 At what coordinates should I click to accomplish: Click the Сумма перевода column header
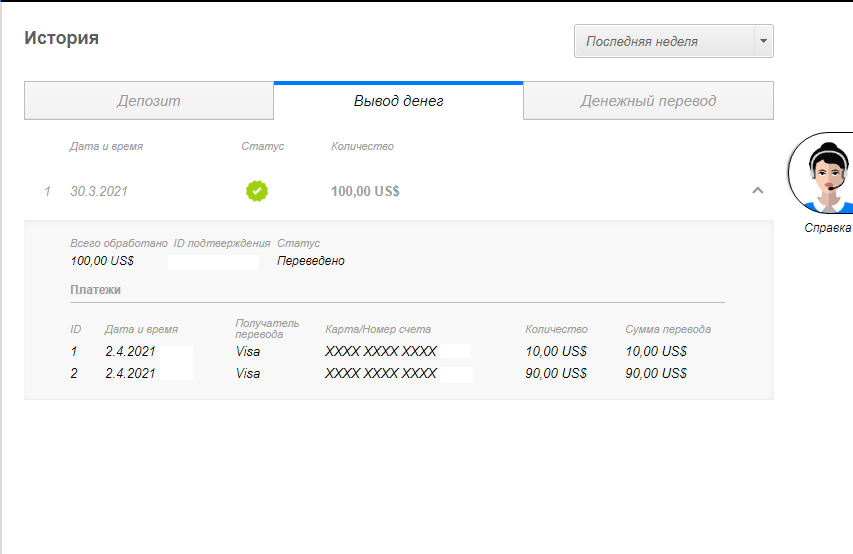pos(668,329)
